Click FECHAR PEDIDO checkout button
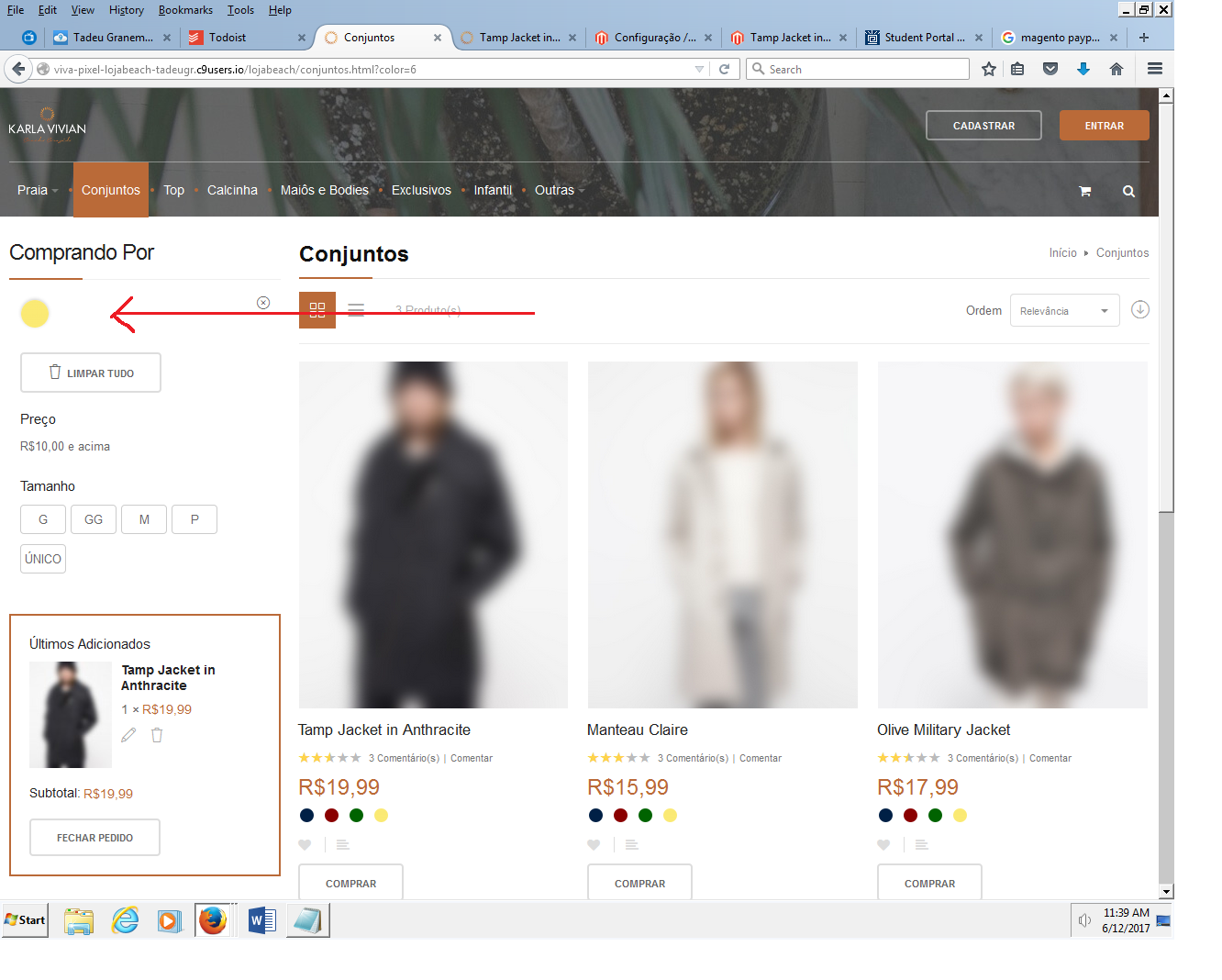The width and height of the screenshot is (1222, 980). coord(94,838)
